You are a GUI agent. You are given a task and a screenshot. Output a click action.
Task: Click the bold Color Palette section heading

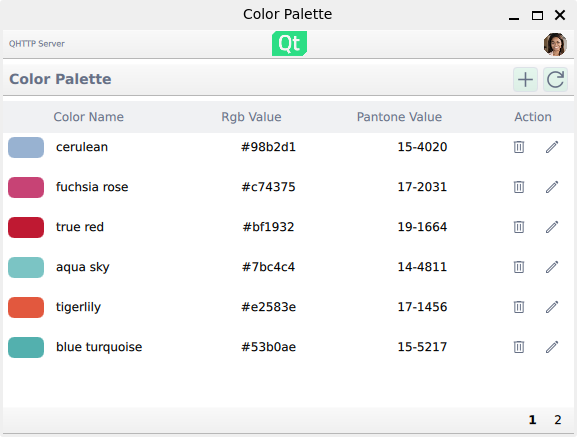coord(60,79)
